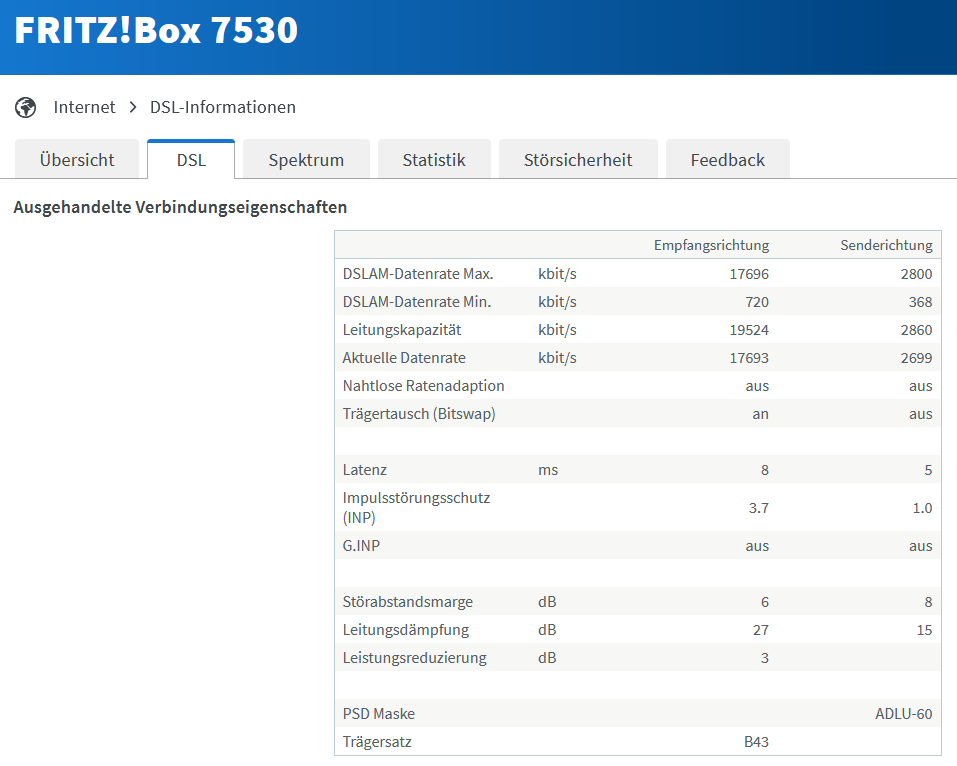Select the Störabstandsmarge row label
Viewport: 957px width, 766px height.
click(408, 602)
